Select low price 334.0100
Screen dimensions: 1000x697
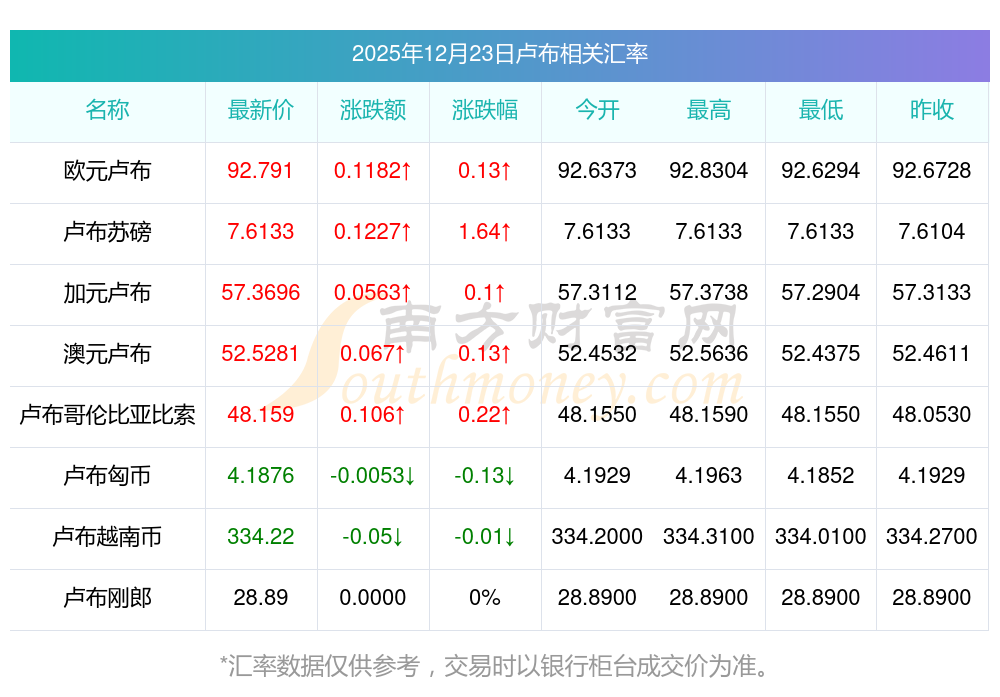pos(821,536)
